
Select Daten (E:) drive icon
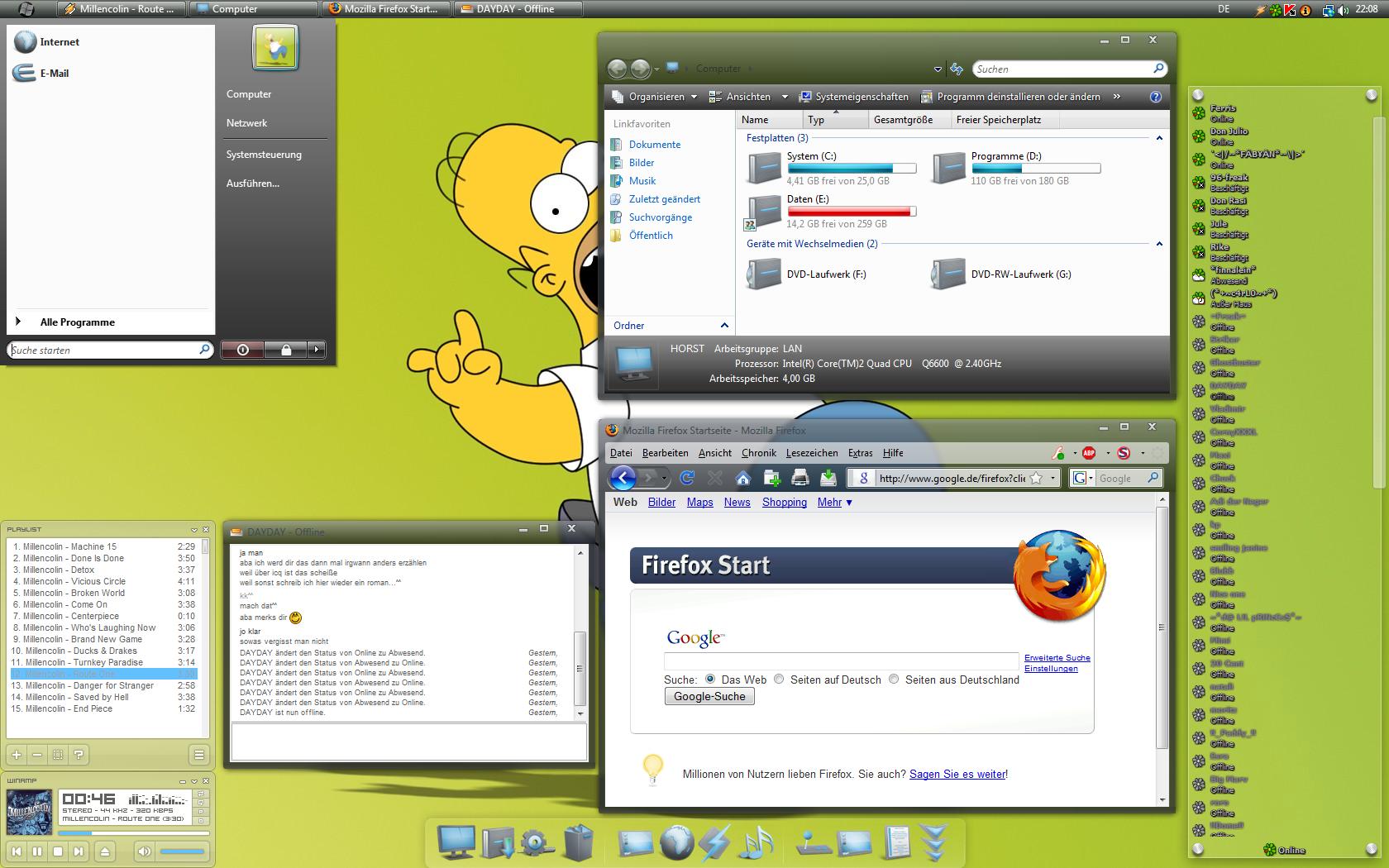pos(763,212)
